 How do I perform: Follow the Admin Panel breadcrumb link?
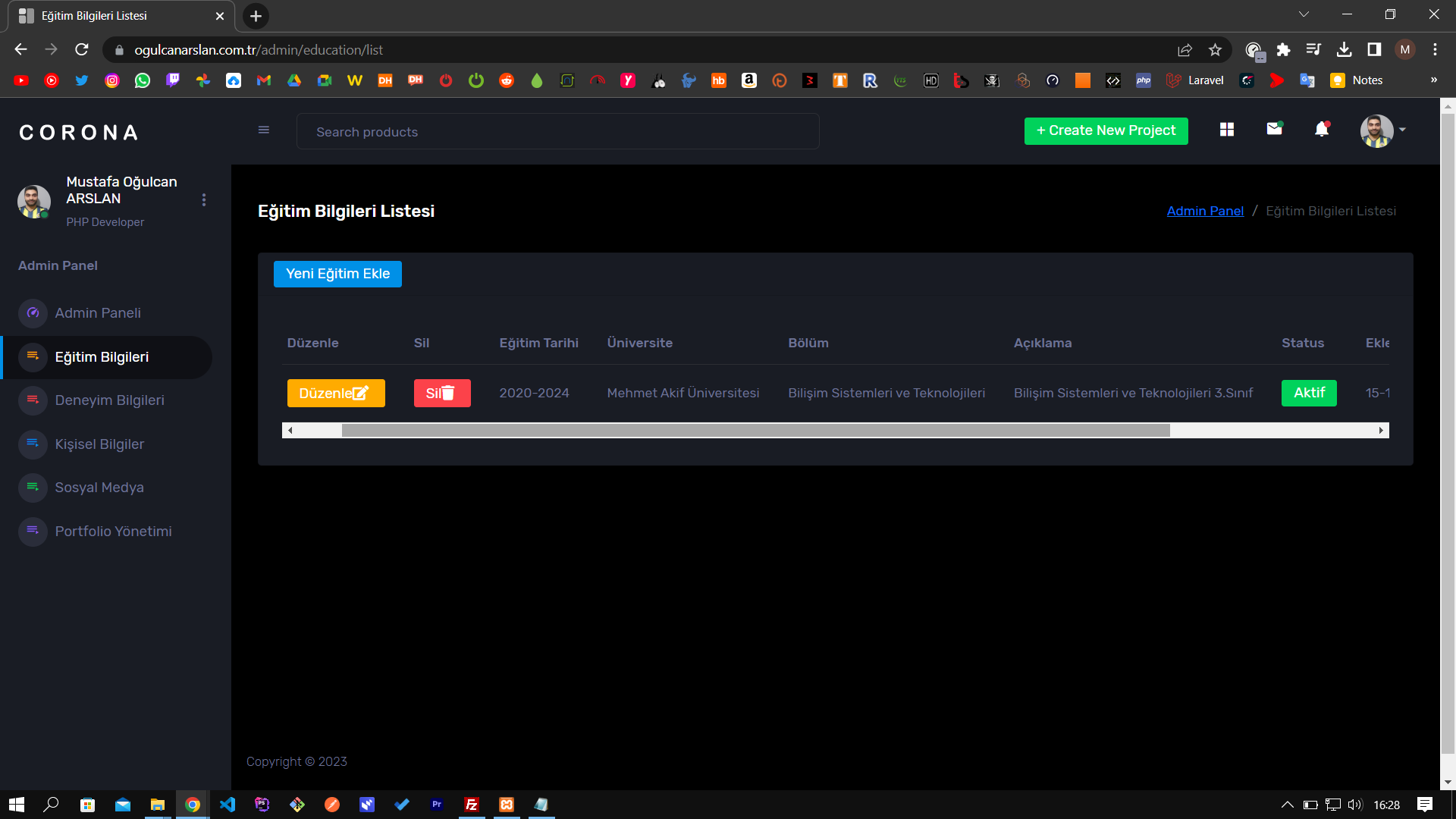(1205, 211)
